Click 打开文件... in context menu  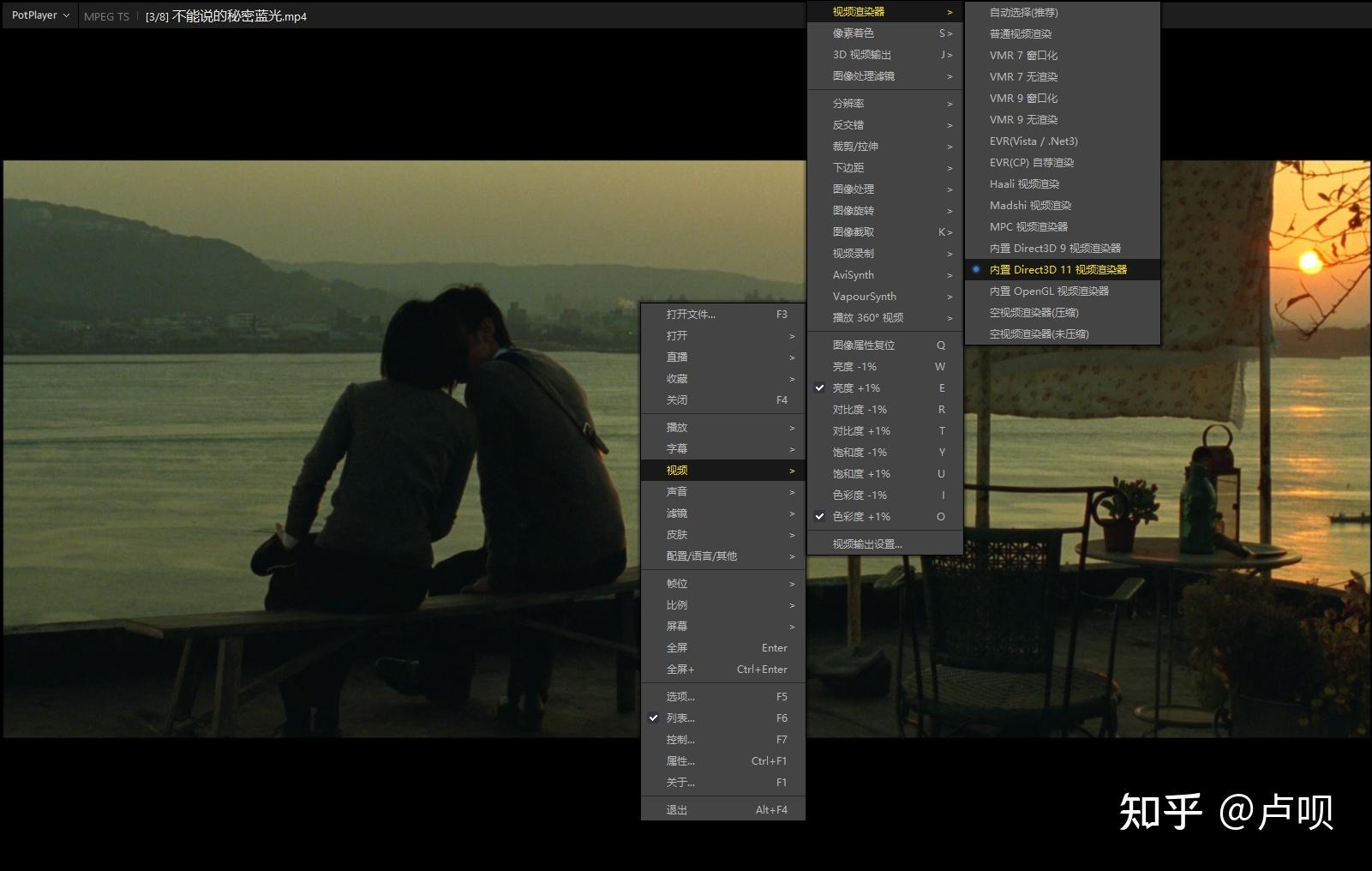(691, 315)
